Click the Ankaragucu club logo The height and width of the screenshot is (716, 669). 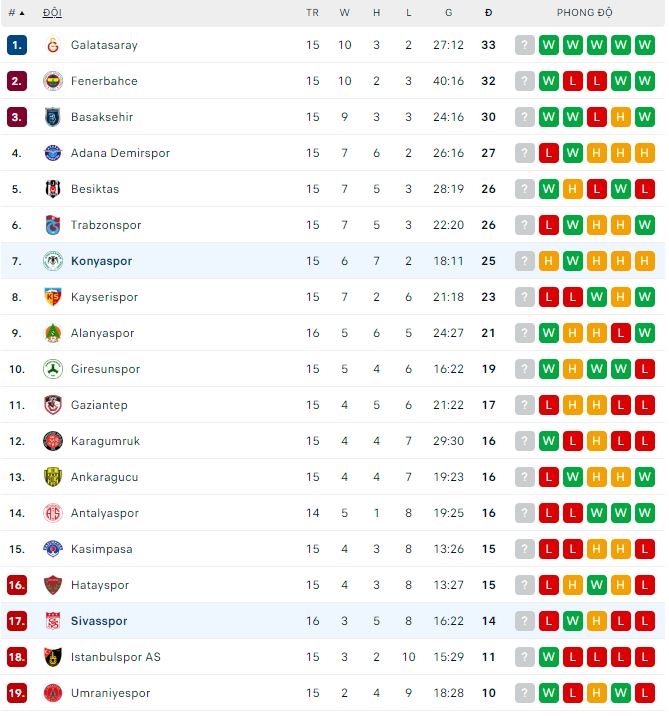click(x=53, y=477)
